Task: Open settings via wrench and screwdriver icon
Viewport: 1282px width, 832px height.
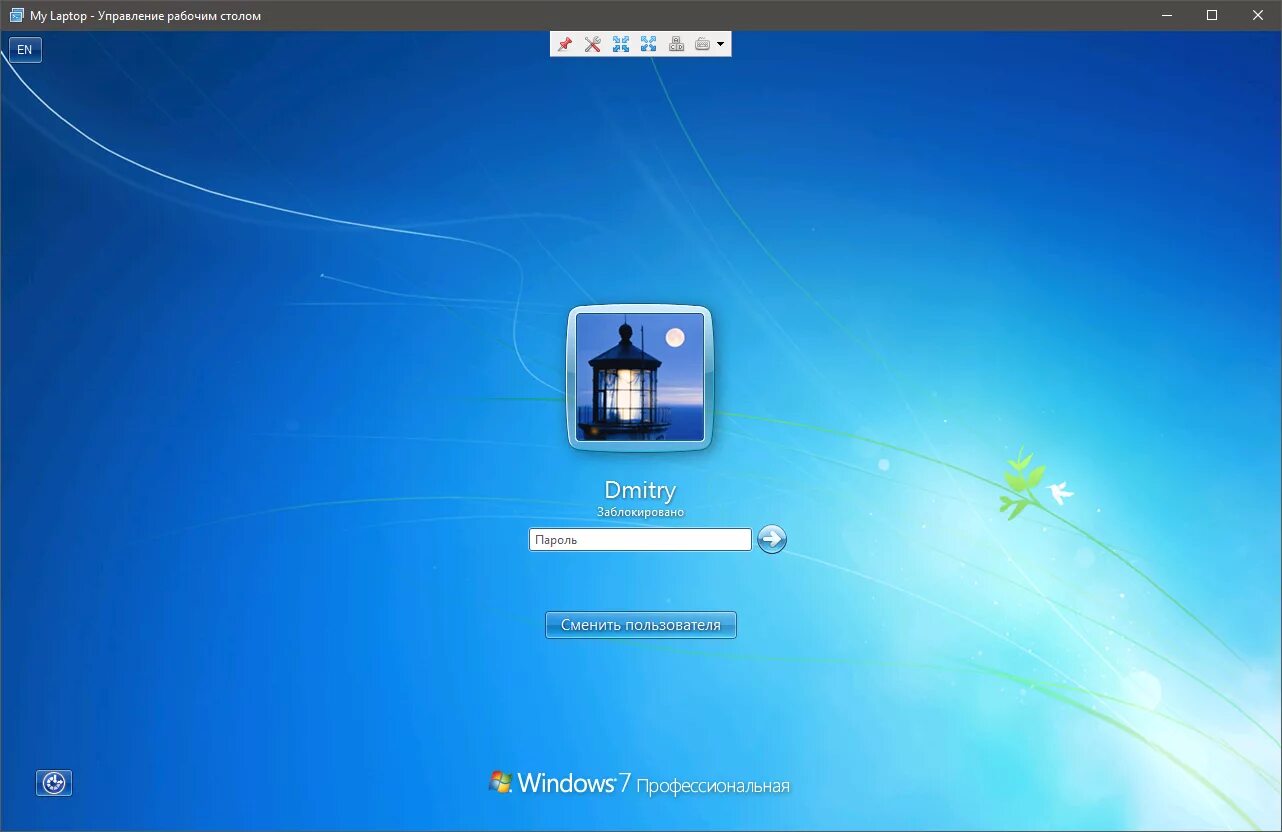Action: pyautogui.click(x=593, y=44)
